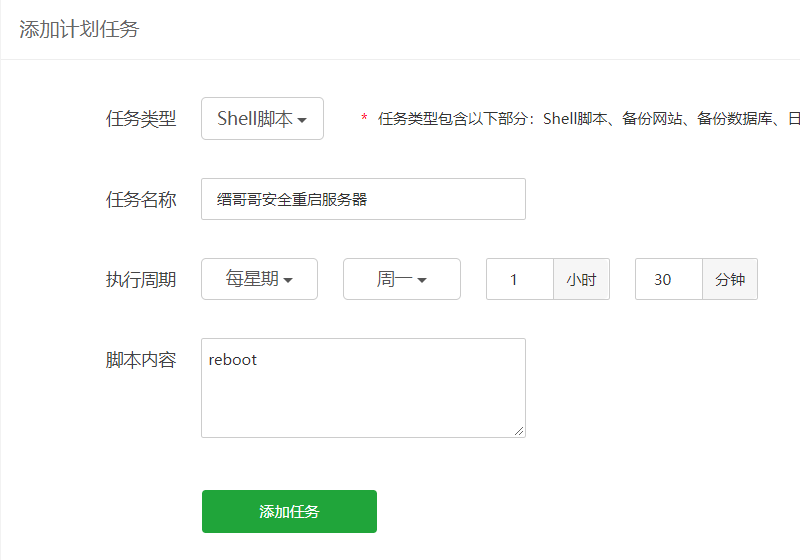Click the caret arrow beside 每星期
800x560 pixels.
tap(288, 281)
